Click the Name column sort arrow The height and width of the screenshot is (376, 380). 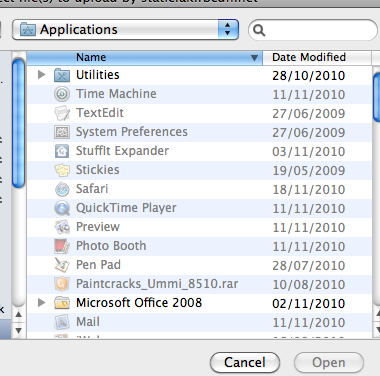254,58
